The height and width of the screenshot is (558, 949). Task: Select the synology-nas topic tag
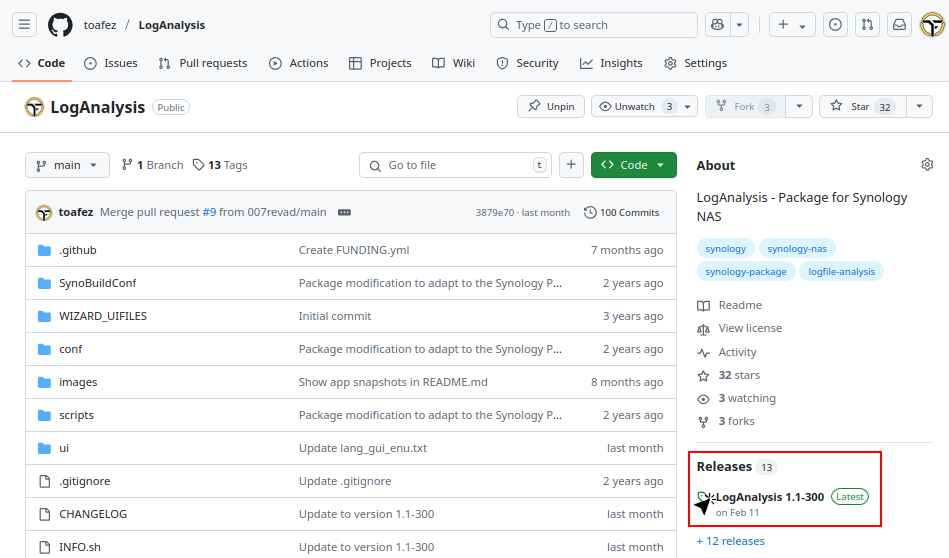point(796,248)
